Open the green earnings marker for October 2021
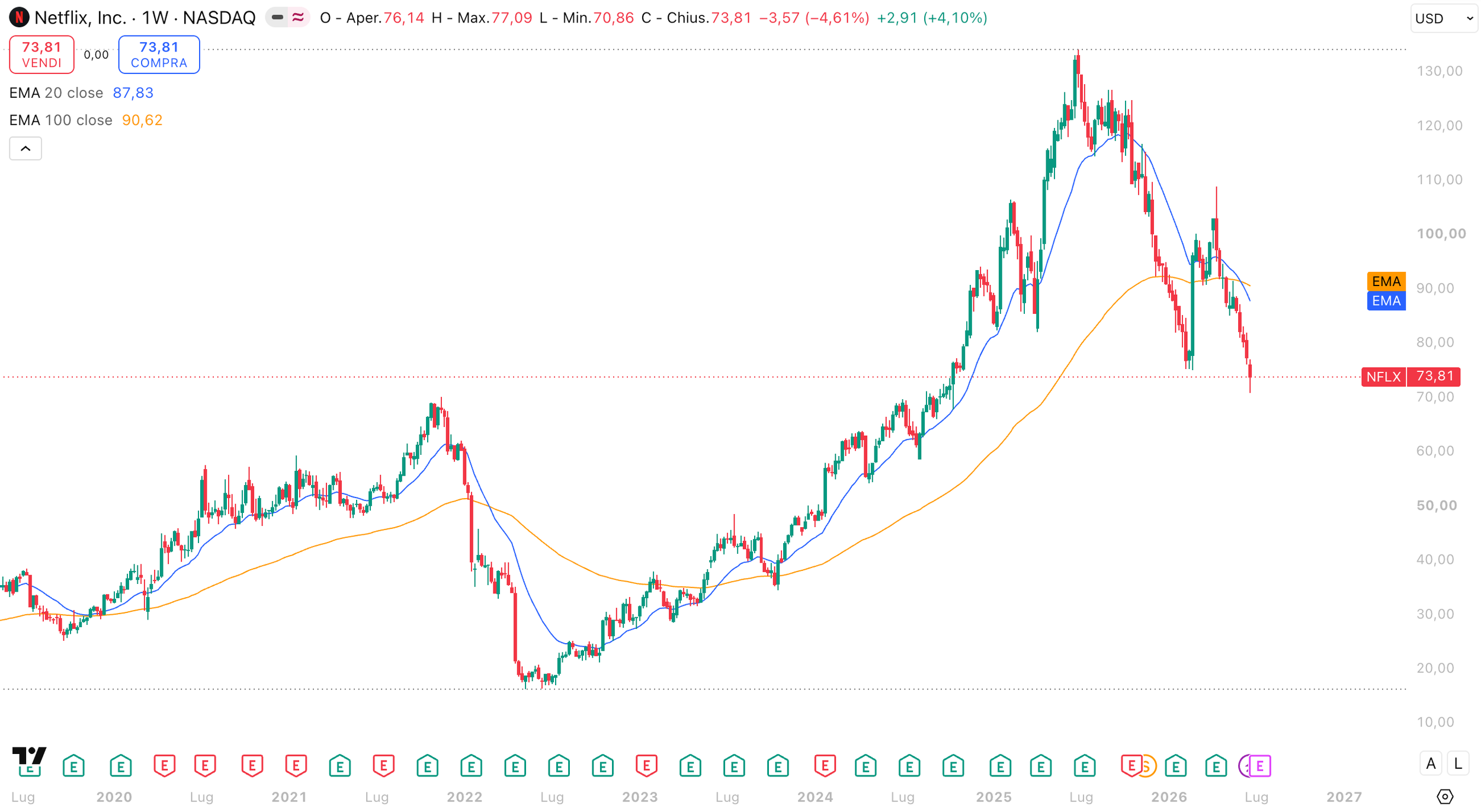Viewport: 1481px width, 812px height. tap(428, 766)
